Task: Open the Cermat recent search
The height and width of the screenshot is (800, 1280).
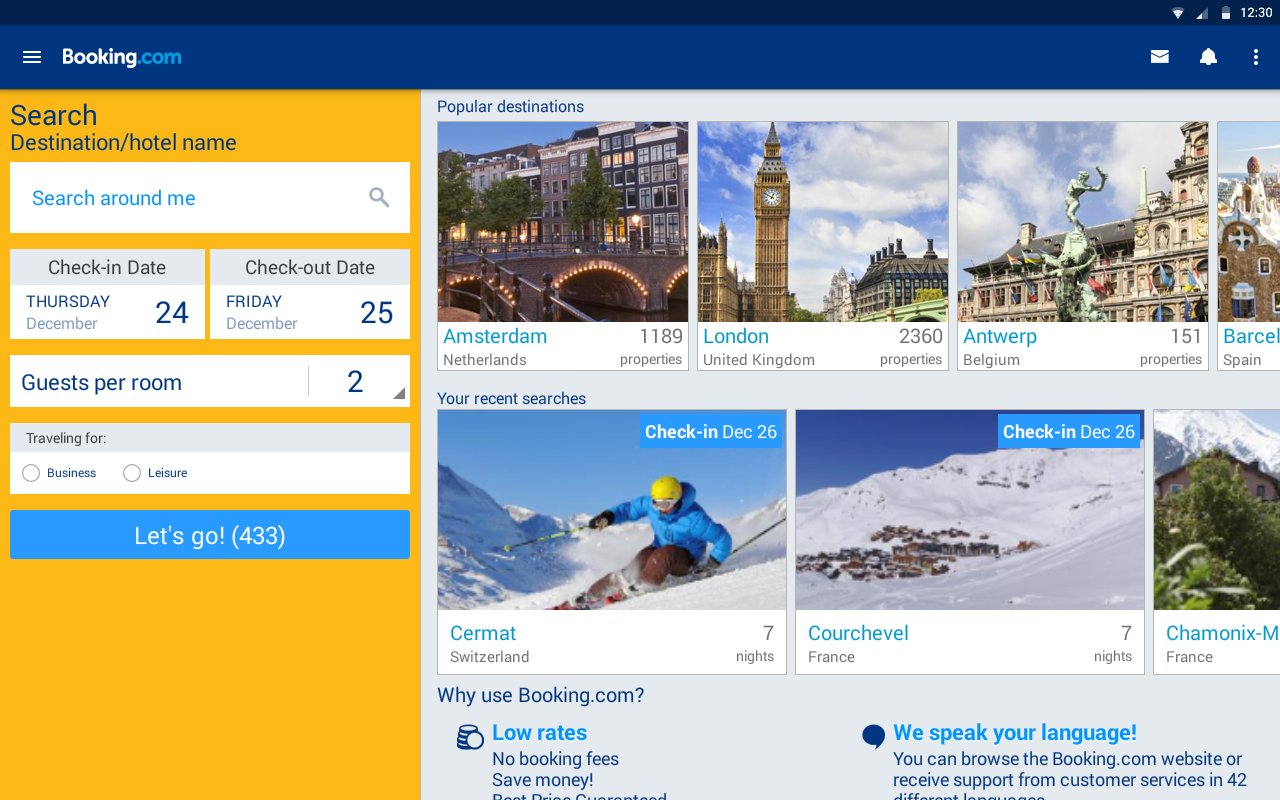Action: pos(612,541)
